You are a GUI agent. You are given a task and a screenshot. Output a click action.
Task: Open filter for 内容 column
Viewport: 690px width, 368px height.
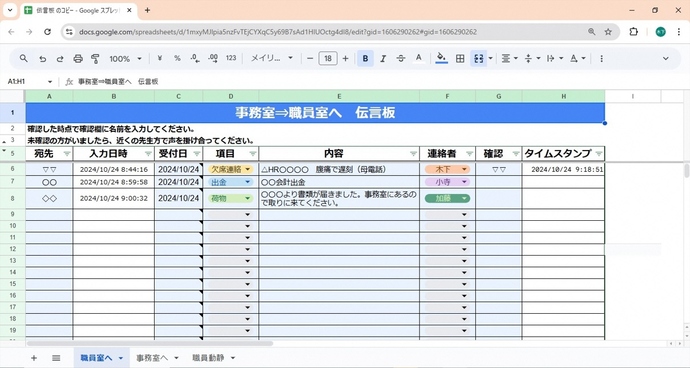click(413, 154)
